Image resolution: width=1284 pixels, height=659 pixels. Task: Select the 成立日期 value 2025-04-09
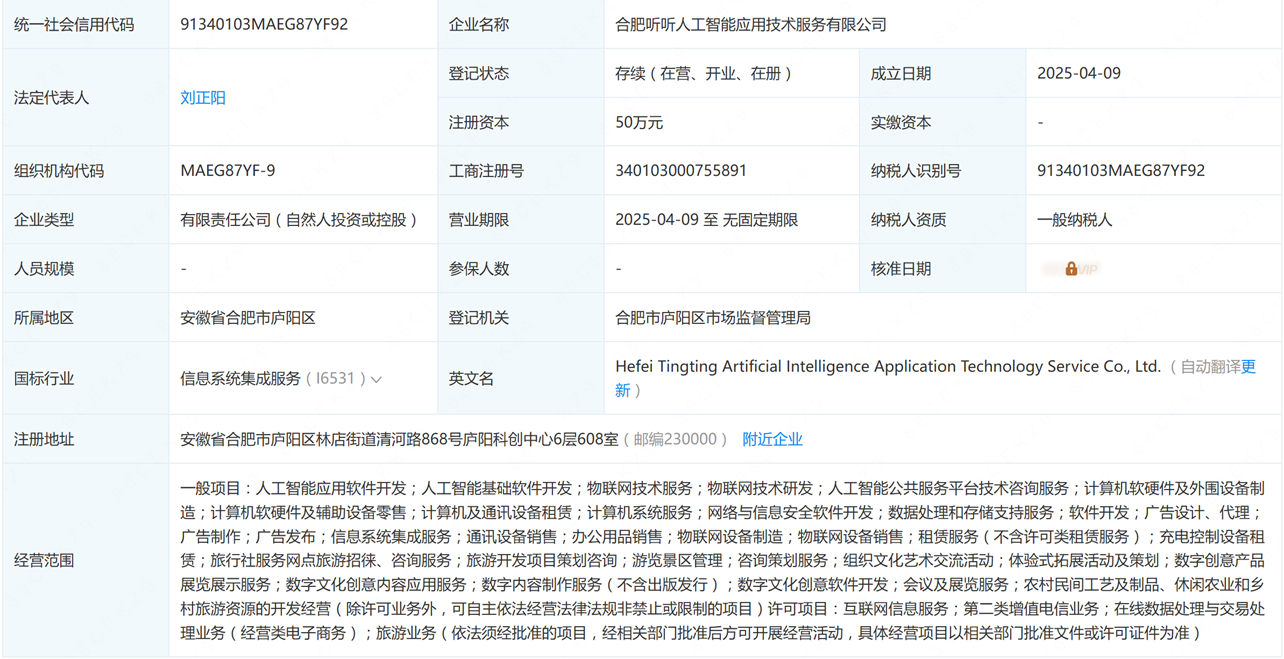(1079, 73)
